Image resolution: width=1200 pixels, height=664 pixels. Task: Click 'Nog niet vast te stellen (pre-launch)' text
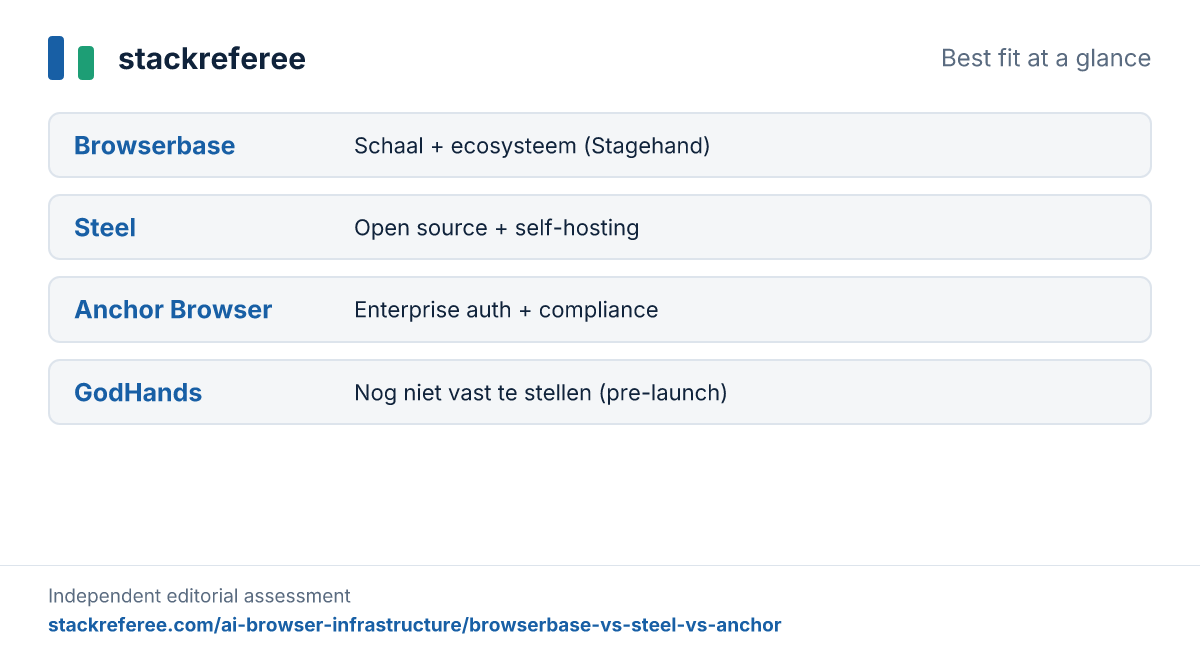coord(541,393)
